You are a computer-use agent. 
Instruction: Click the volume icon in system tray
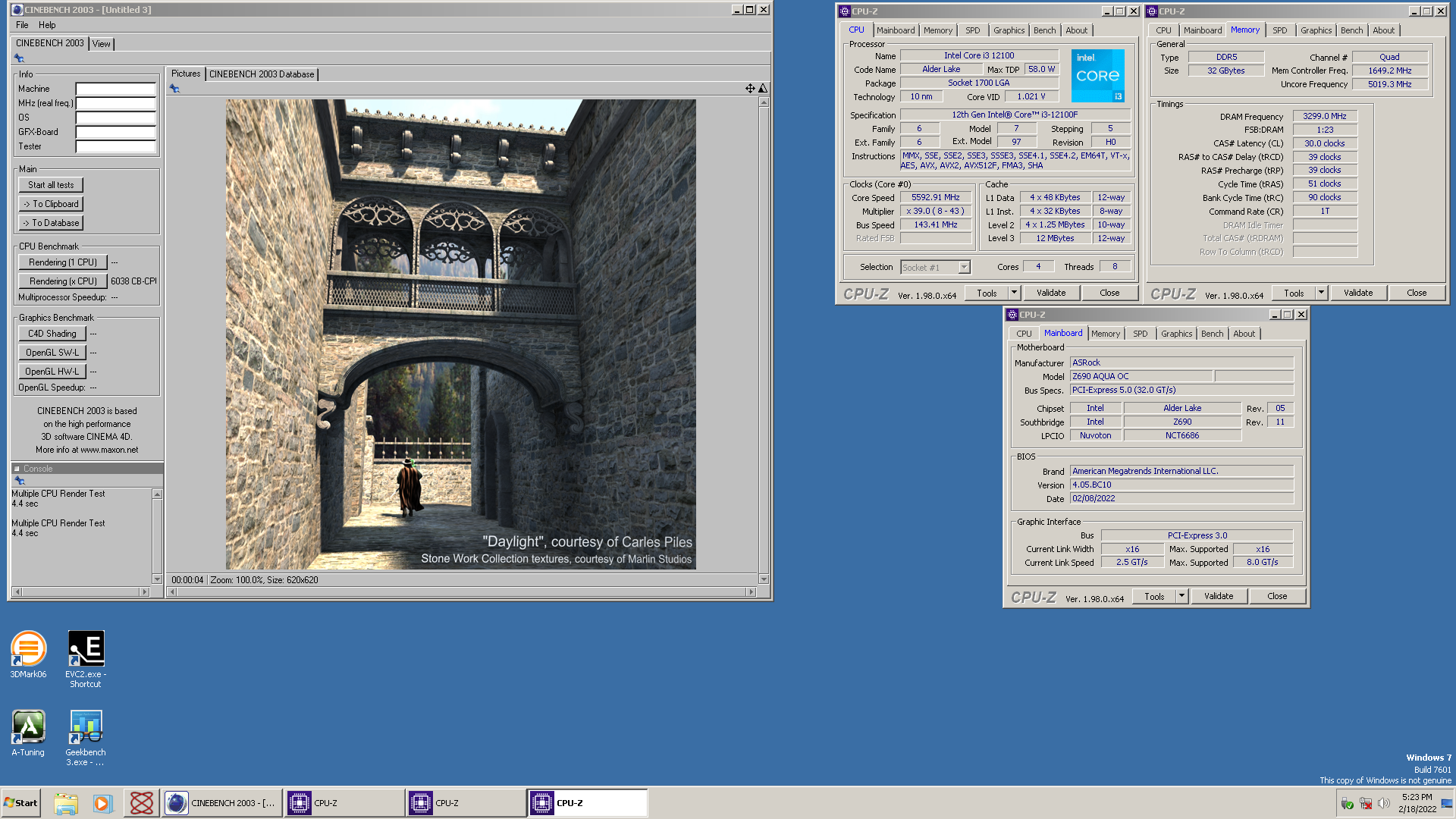pyautogui.click(x=1383, y=803)
